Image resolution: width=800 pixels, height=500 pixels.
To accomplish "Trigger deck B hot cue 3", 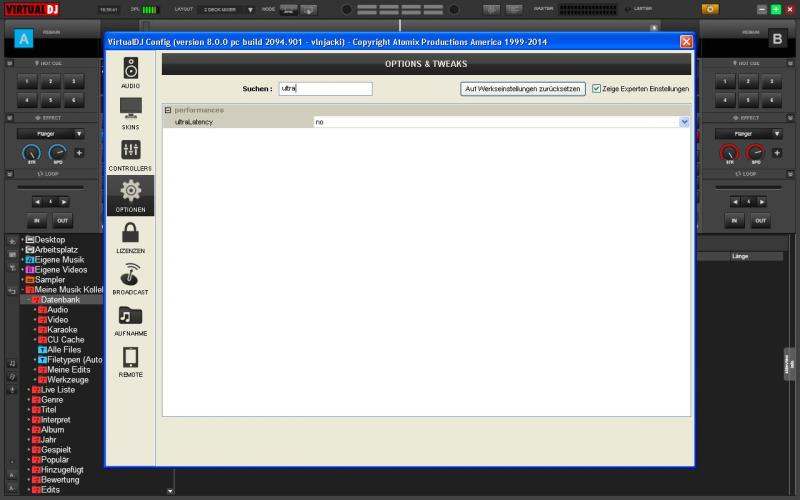I will tap(771, 81).
